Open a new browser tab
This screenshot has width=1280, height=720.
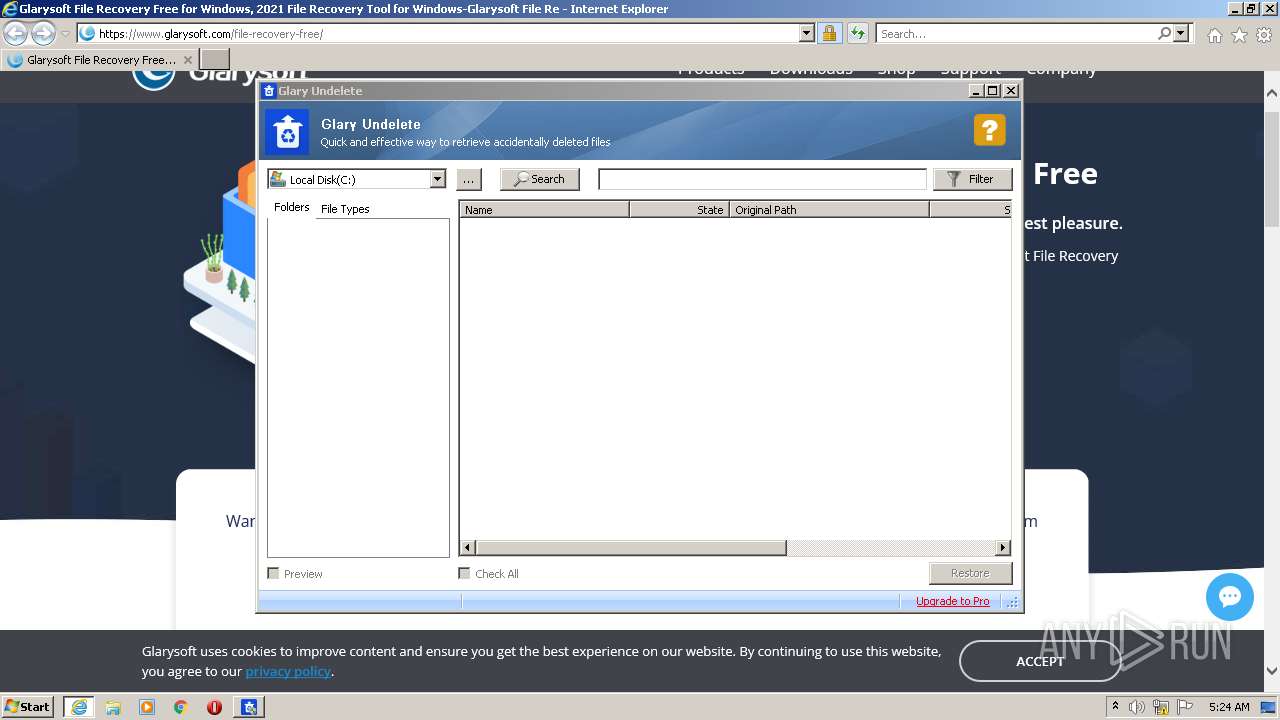coord(215,60)
